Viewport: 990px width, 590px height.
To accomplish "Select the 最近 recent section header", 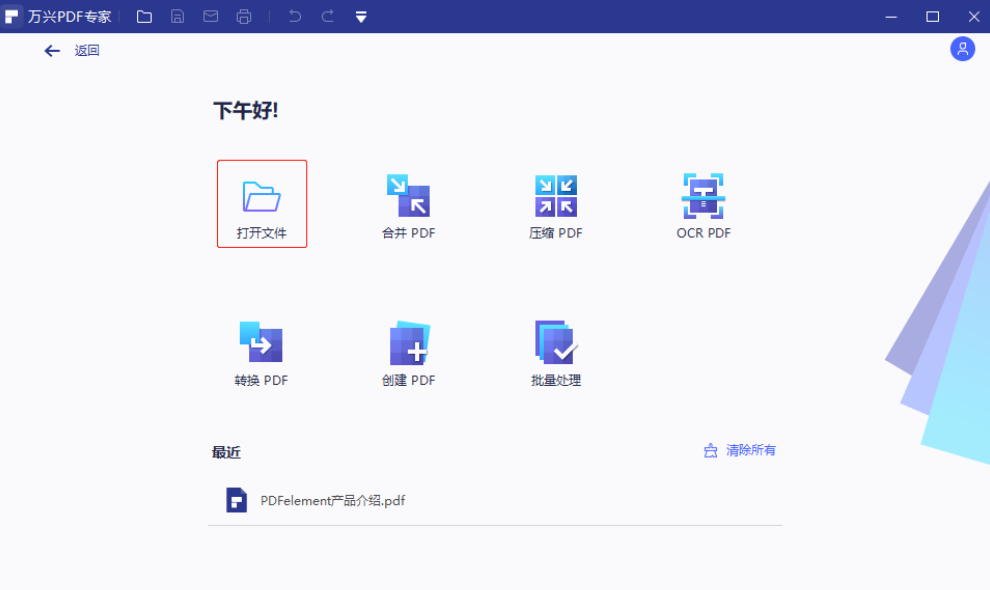I will pyautogui.click(x=226, y=452).
